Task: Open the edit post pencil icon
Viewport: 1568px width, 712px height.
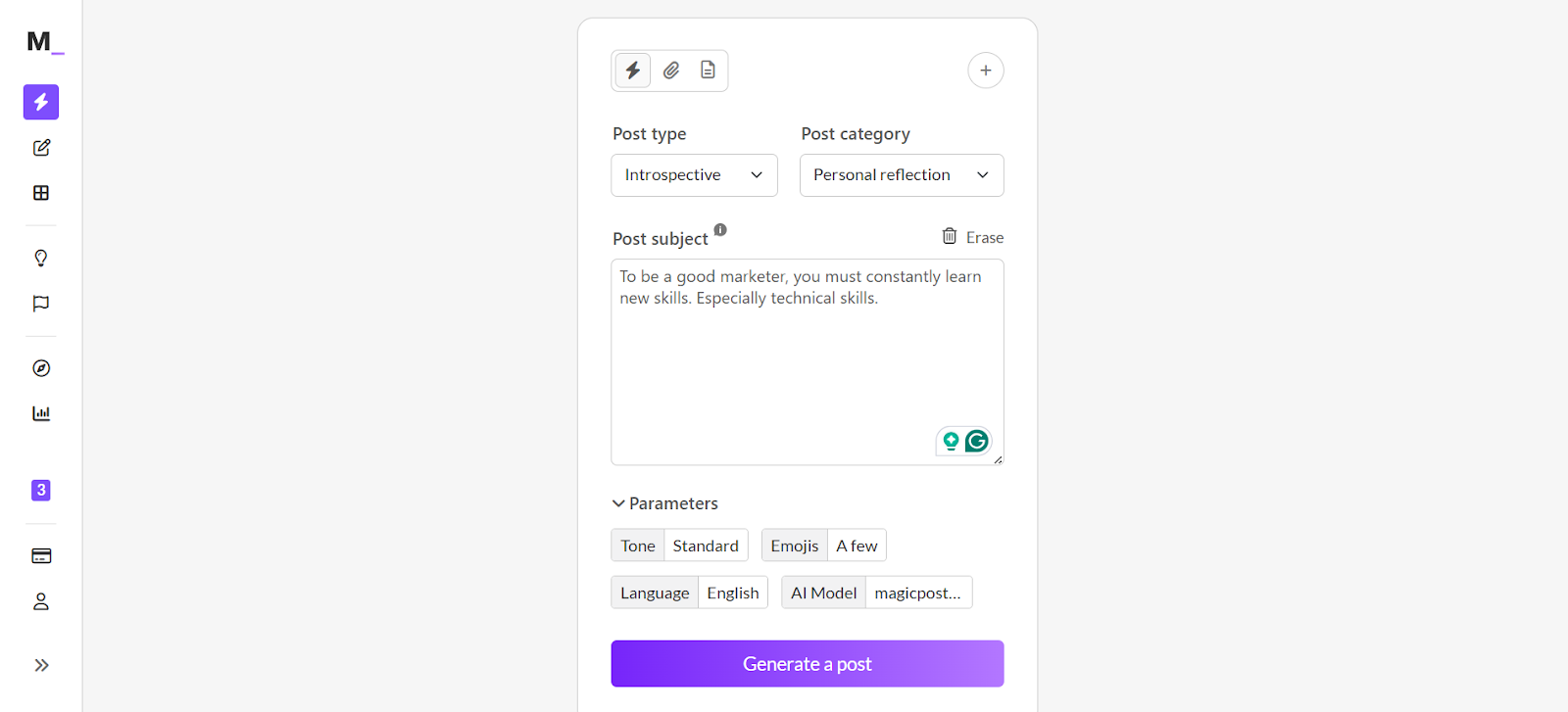Action: pyautogui.click(x=41, y=148)
